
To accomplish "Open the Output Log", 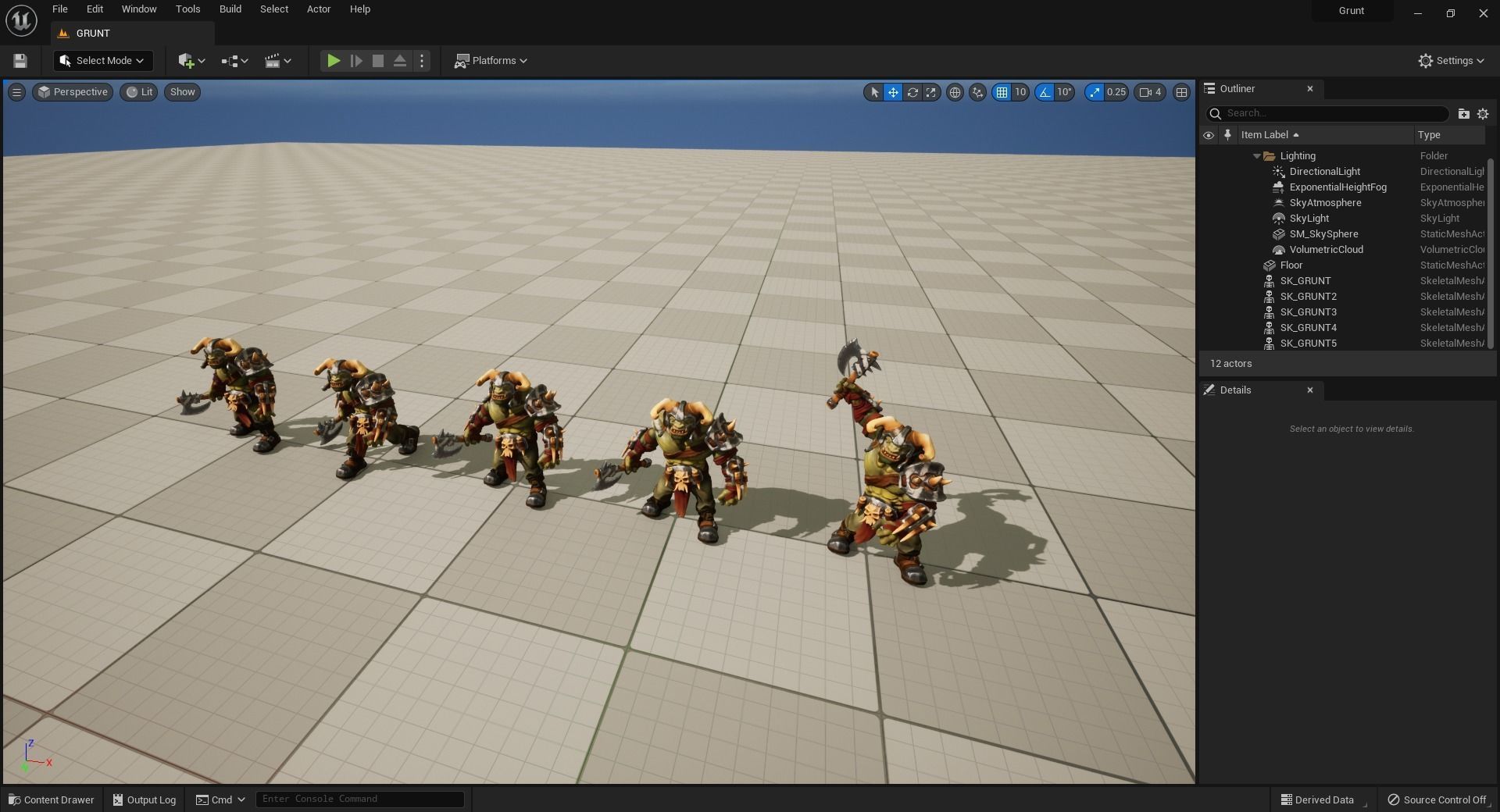I will pos(145,800).
